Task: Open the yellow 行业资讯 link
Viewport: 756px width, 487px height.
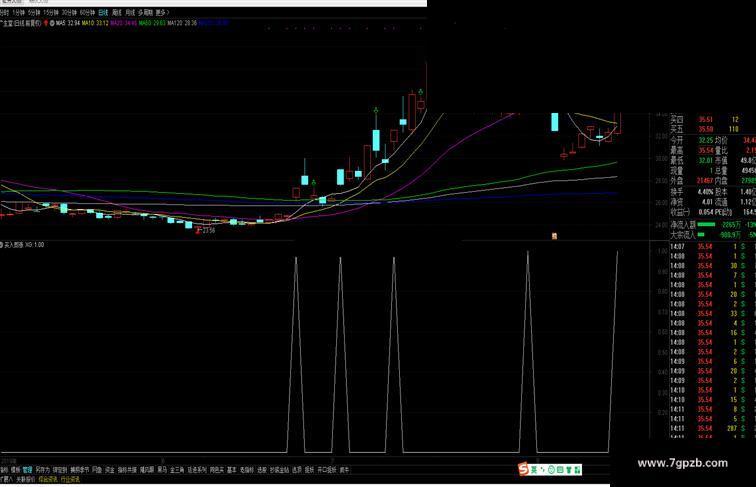Action: tap(70, 480)
